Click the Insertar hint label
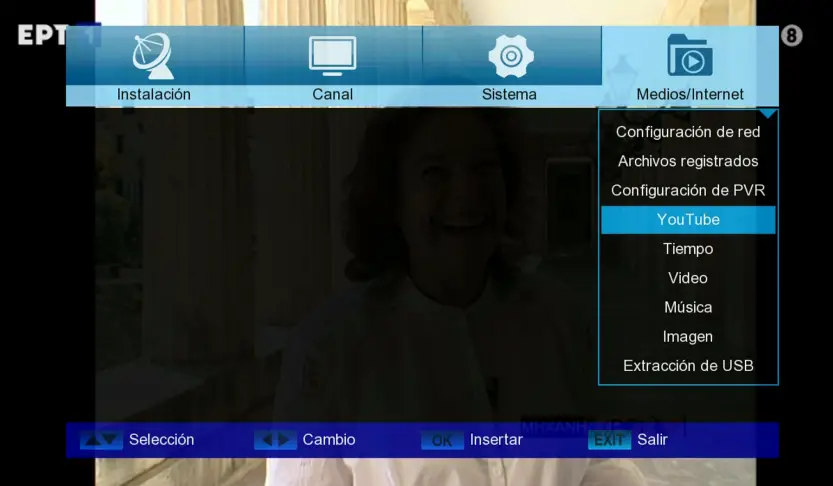The image size is (833, 486). click(x=496, y=440)
